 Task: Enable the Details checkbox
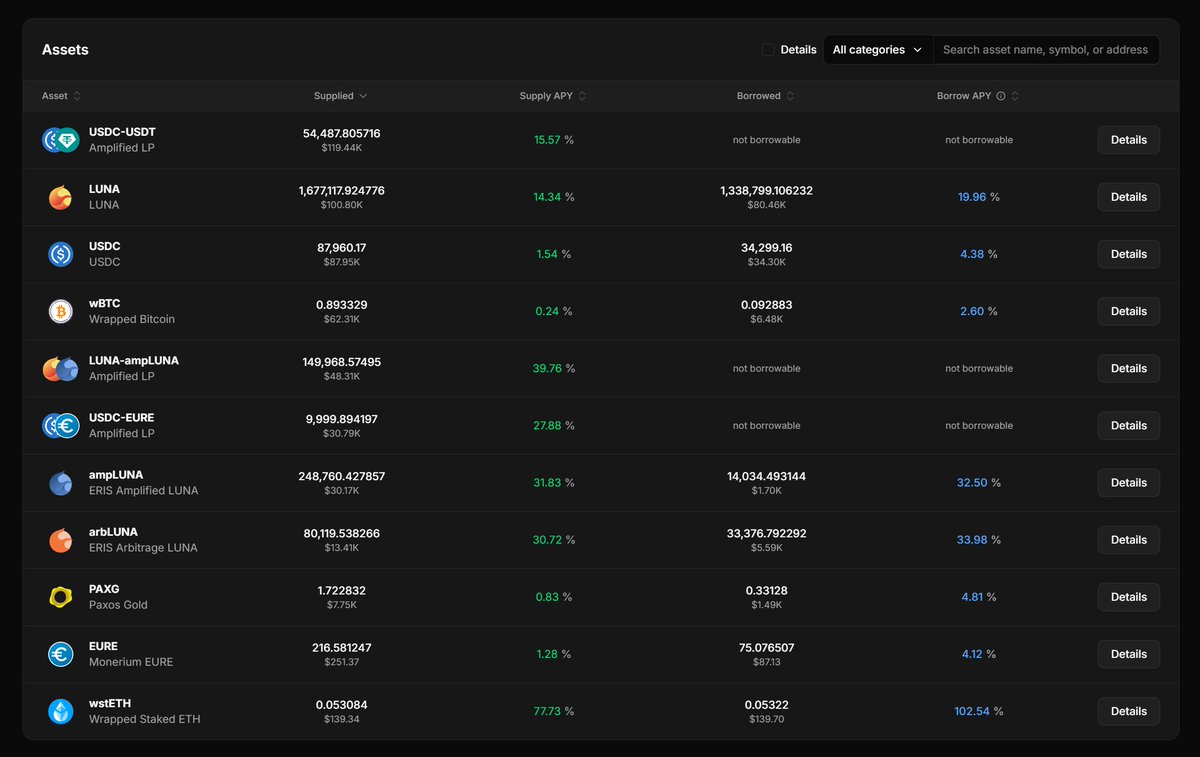[768, 50]
